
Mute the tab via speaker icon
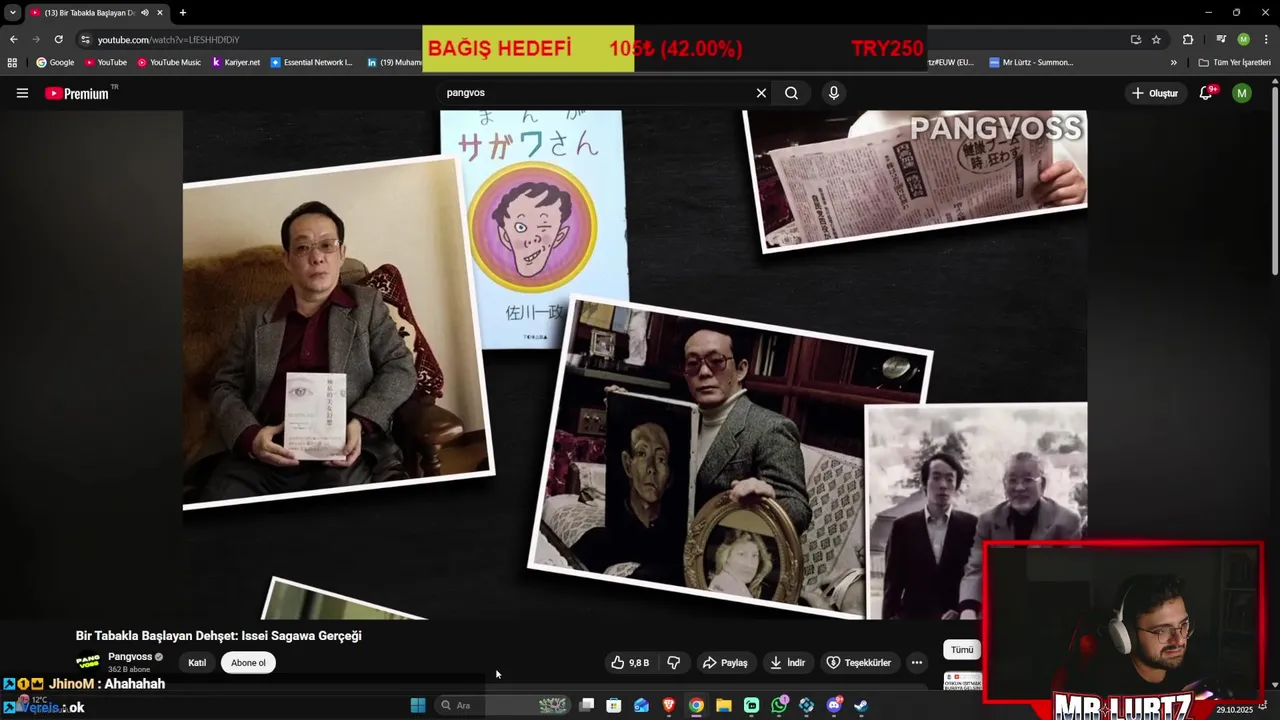click(145, 13)
